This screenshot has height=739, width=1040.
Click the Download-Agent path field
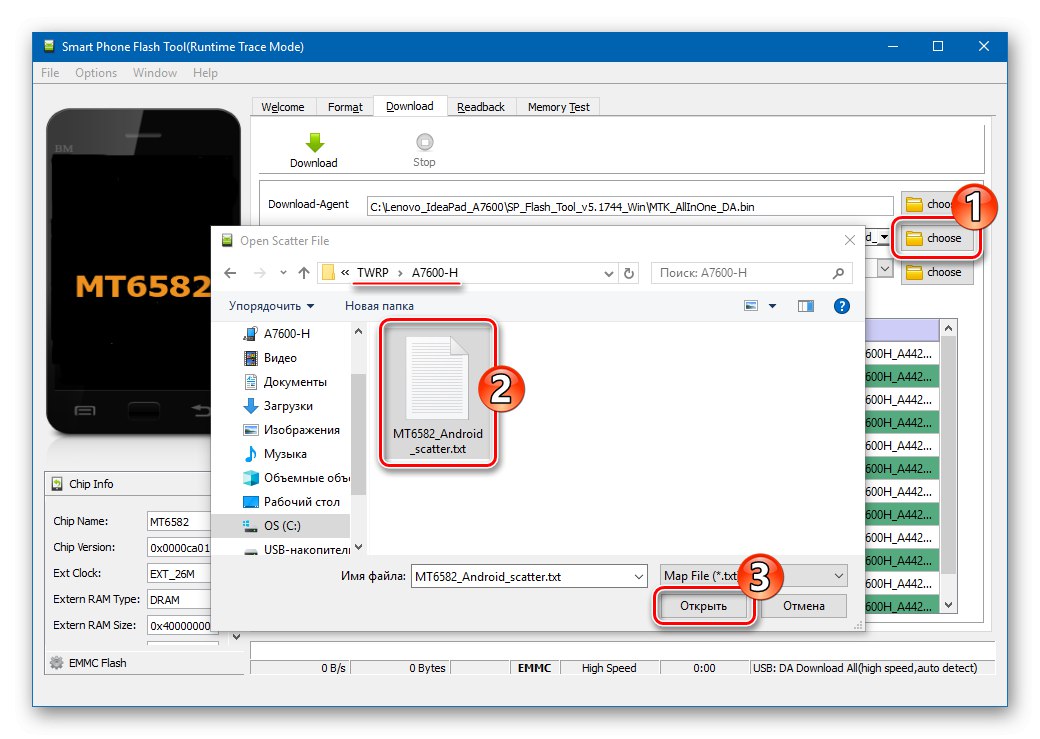(630, 206)
